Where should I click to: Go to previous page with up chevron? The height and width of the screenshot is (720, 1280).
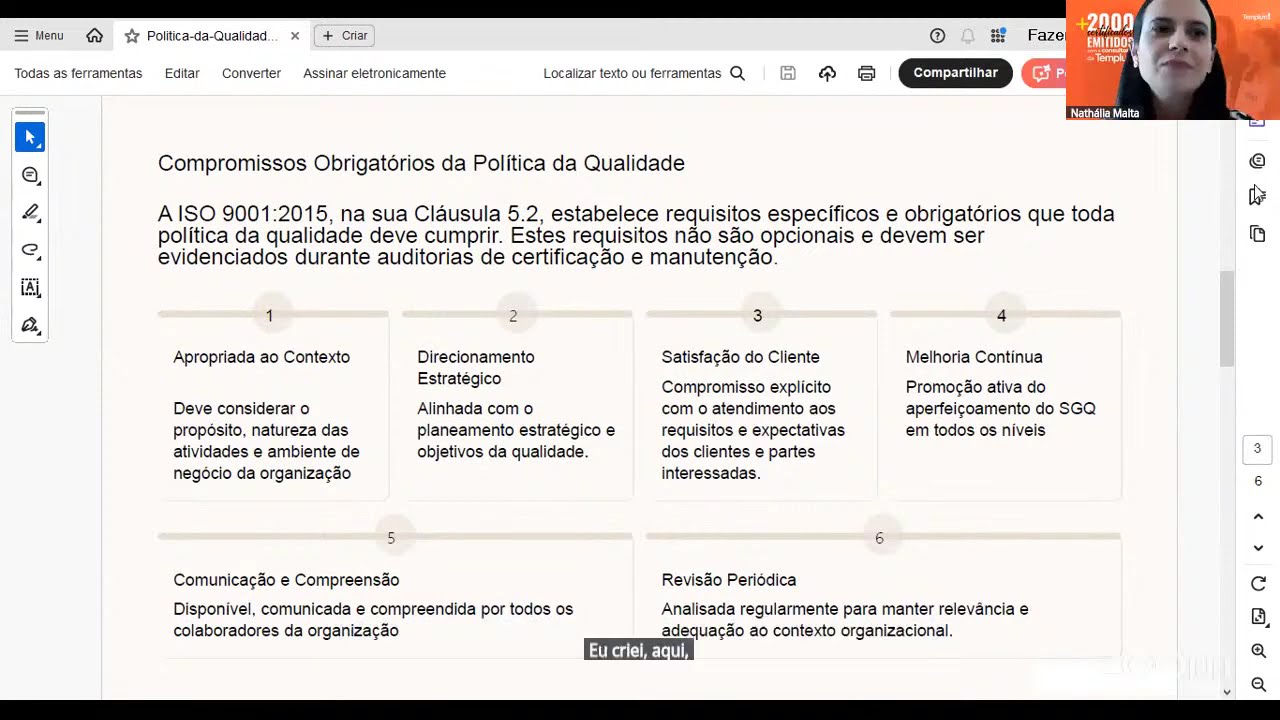(x=1258, y=516)
